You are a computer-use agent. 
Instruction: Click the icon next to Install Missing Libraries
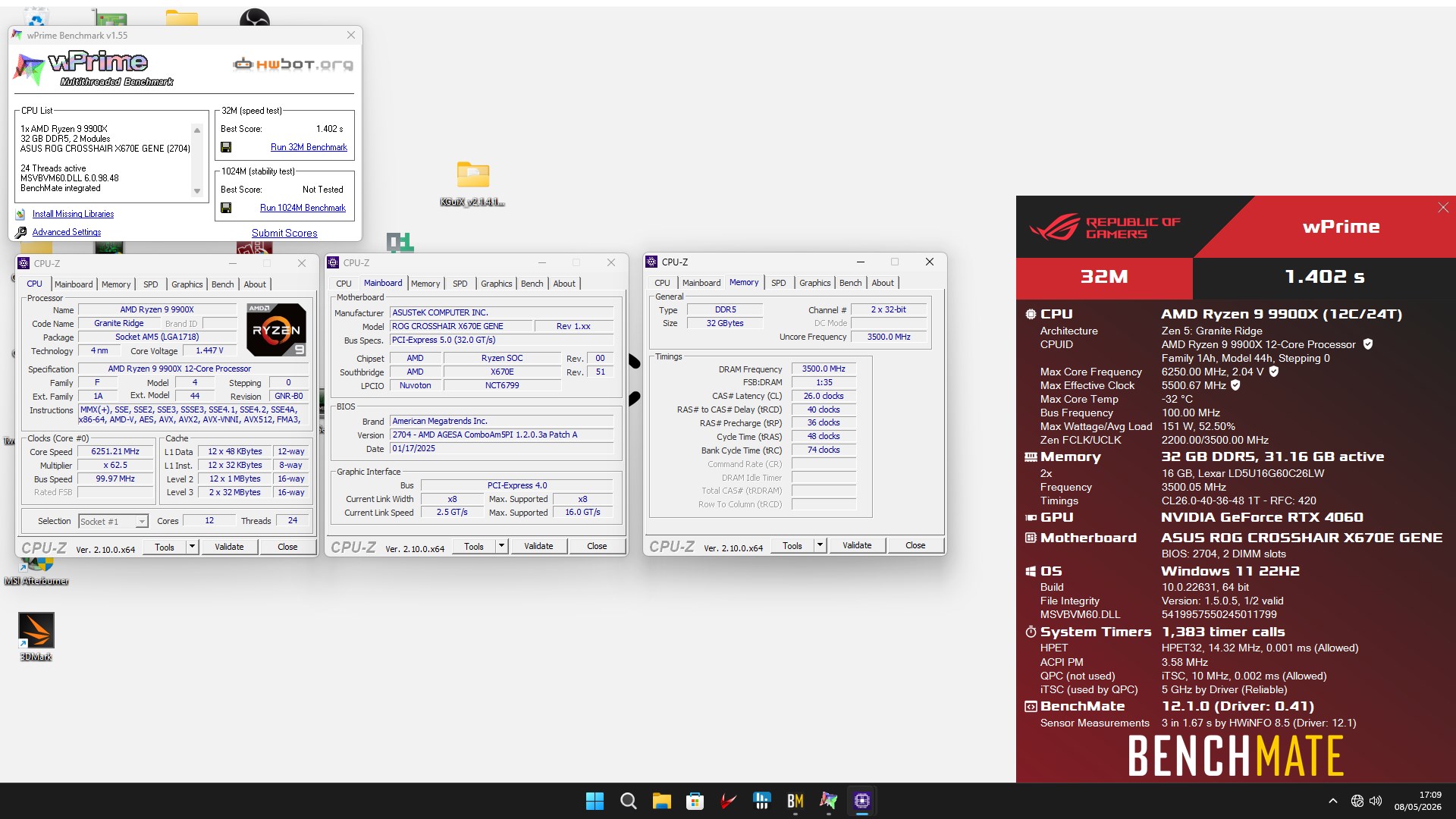(20, 215)
